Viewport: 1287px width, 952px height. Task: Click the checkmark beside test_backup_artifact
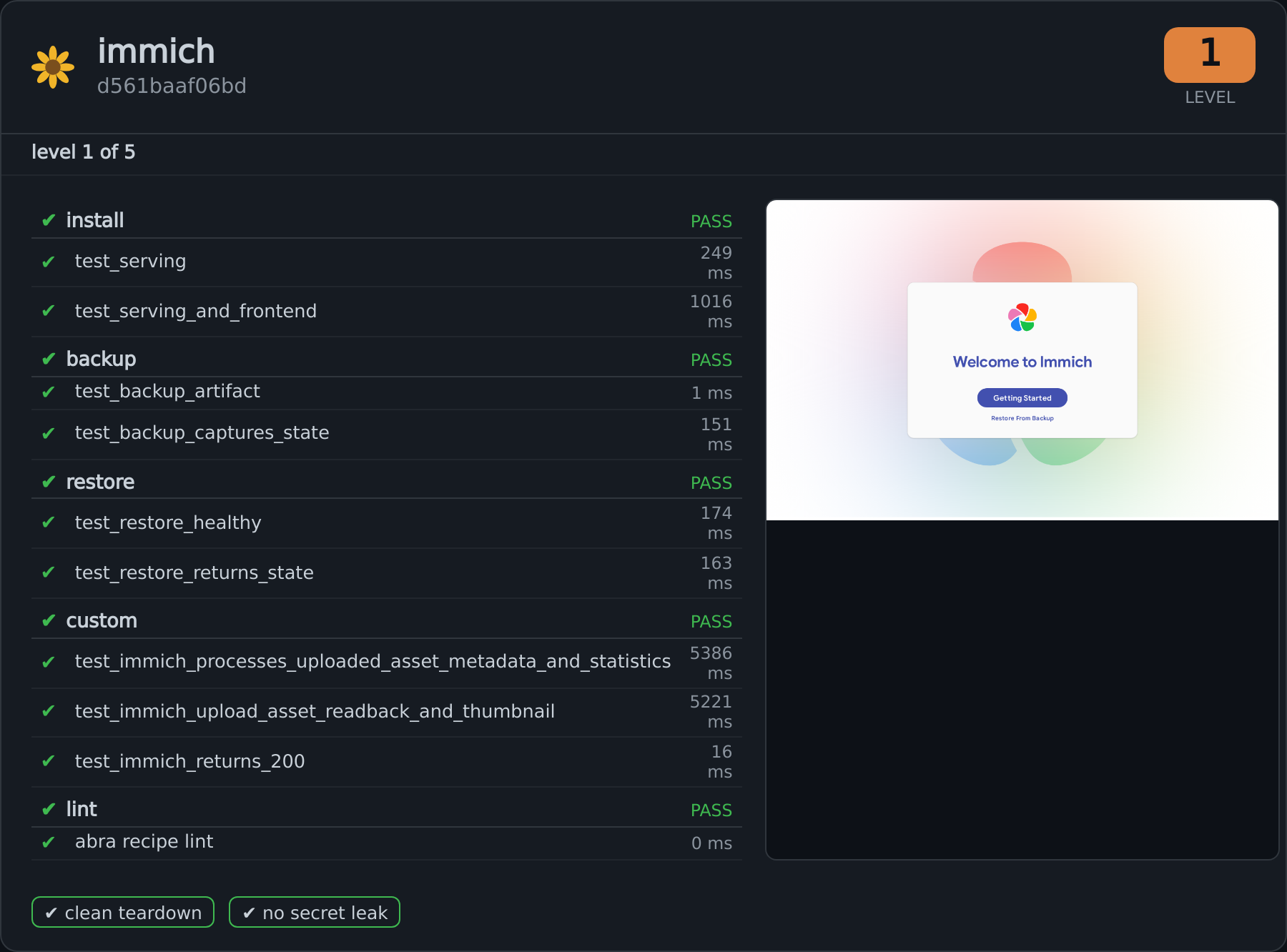click(49, 392)
